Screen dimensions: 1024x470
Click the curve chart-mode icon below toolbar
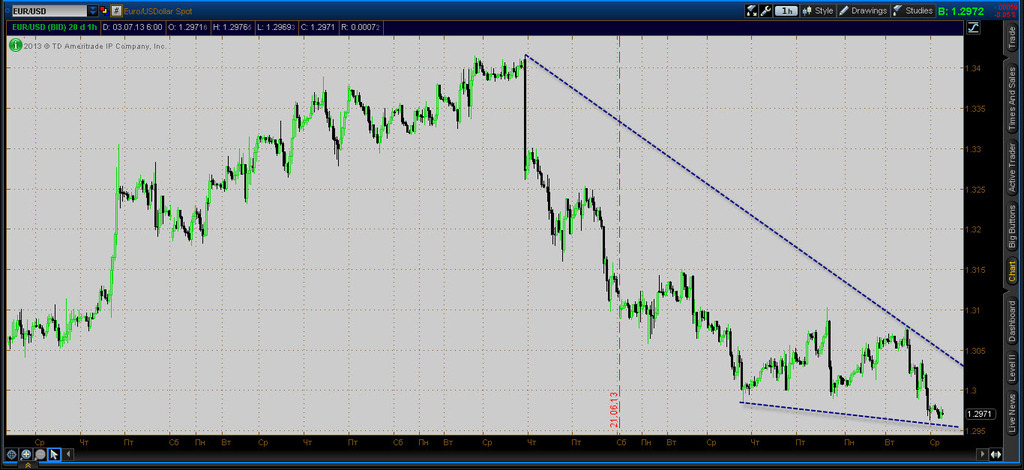tap(974, 27)
